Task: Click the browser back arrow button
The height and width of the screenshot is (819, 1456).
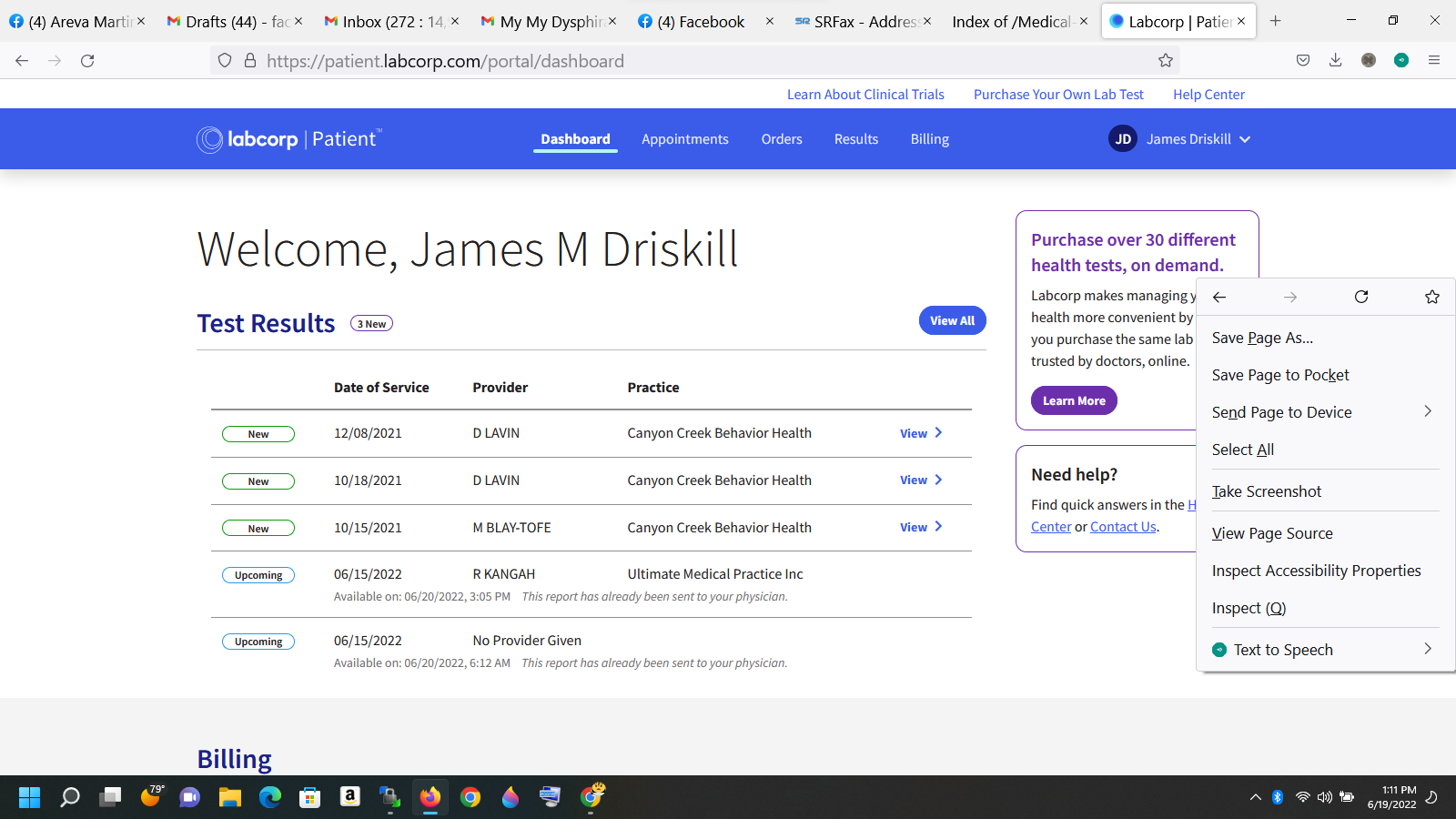Action: [22, 60]
